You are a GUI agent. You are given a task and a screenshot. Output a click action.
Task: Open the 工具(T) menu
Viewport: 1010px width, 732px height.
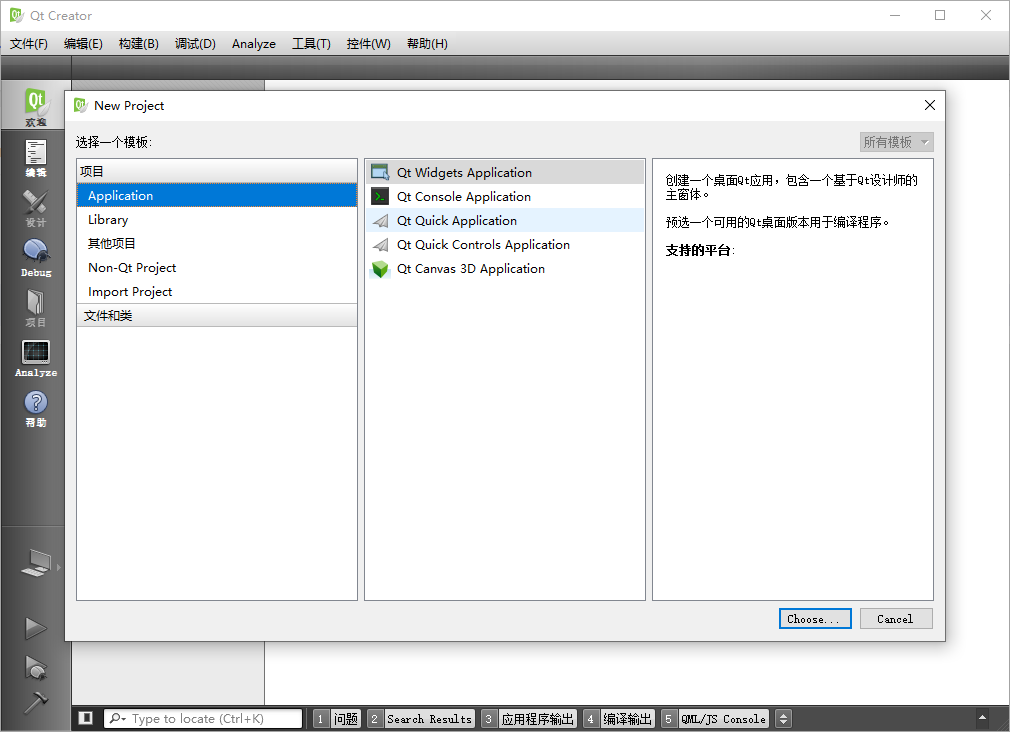click(311, 44)
